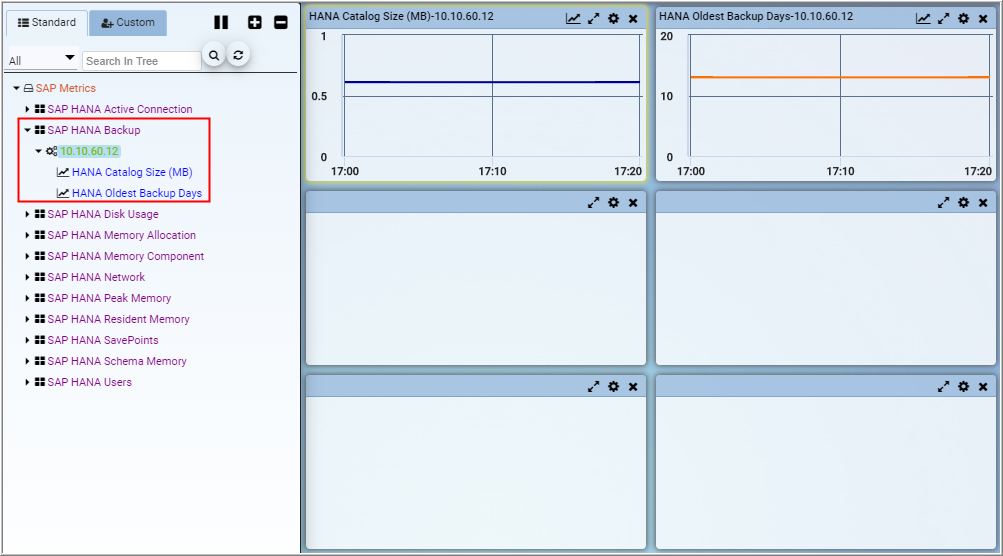The image size is (1003, 556).
Task: Select SAP HANA Network label
Action: (x=96, y=277)
